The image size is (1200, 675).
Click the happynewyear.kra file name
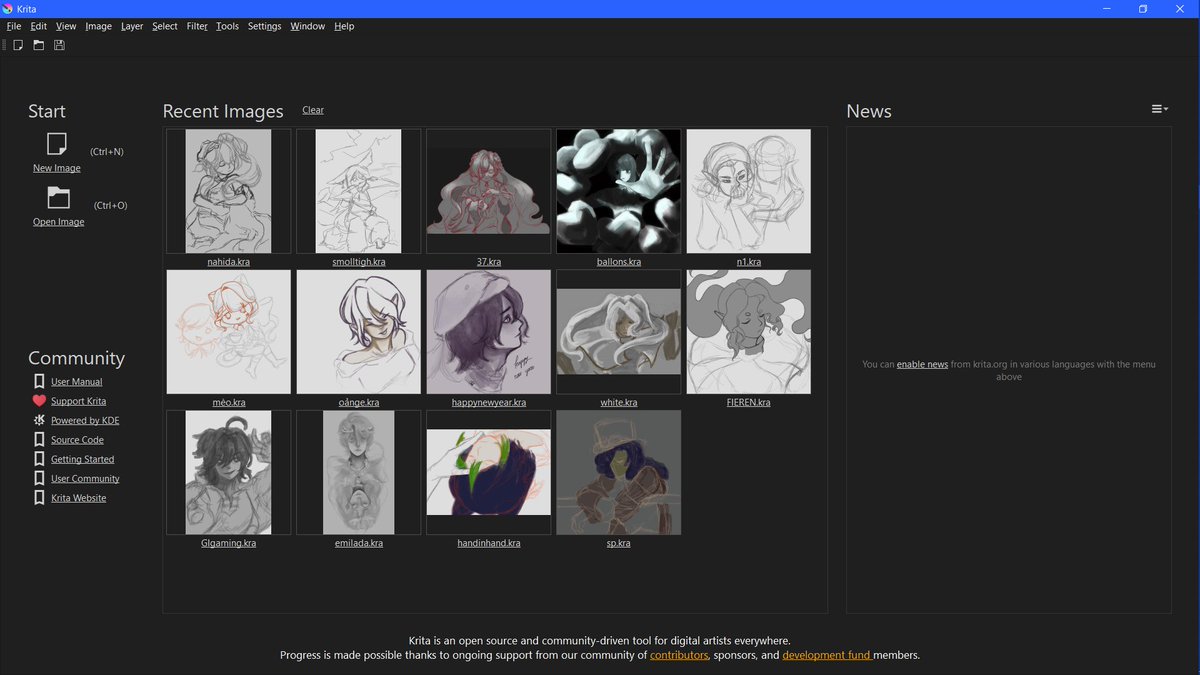tap(488, 403)
